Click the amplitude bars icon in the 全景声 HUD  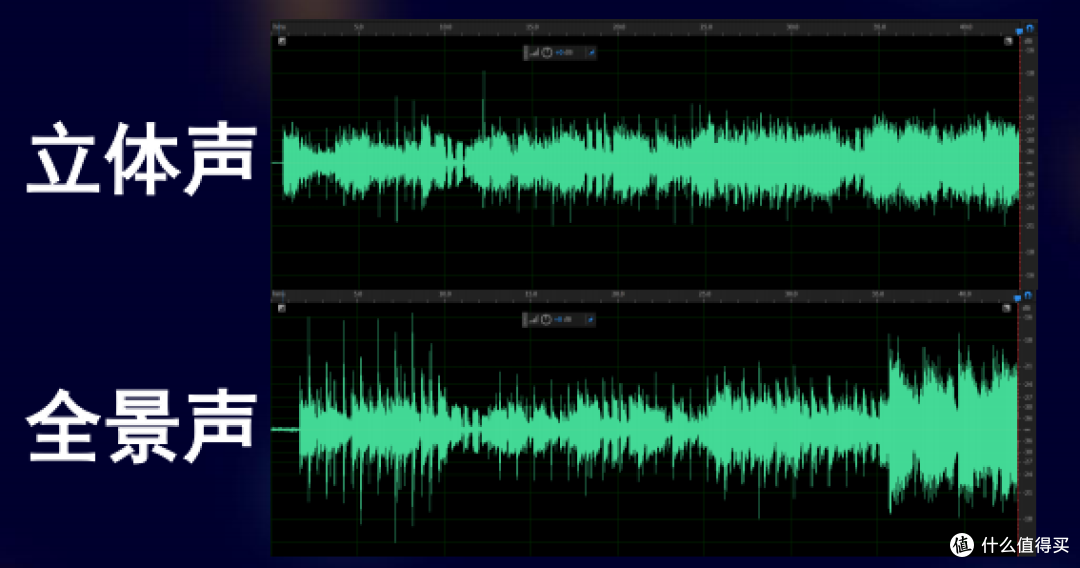tap(534, 319)
